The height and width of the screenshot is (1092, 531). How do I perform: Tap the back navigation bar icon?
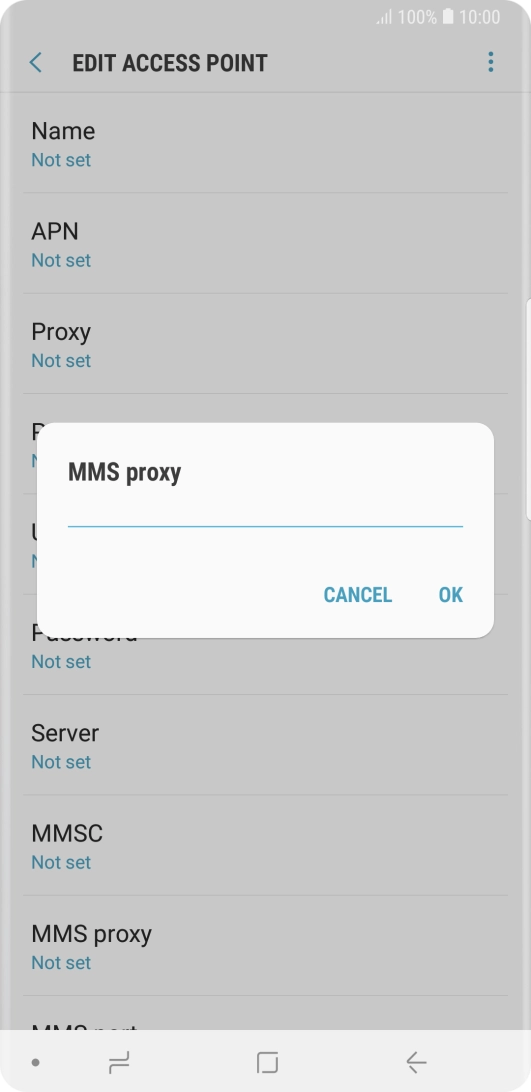click(x=416, y=1062)
